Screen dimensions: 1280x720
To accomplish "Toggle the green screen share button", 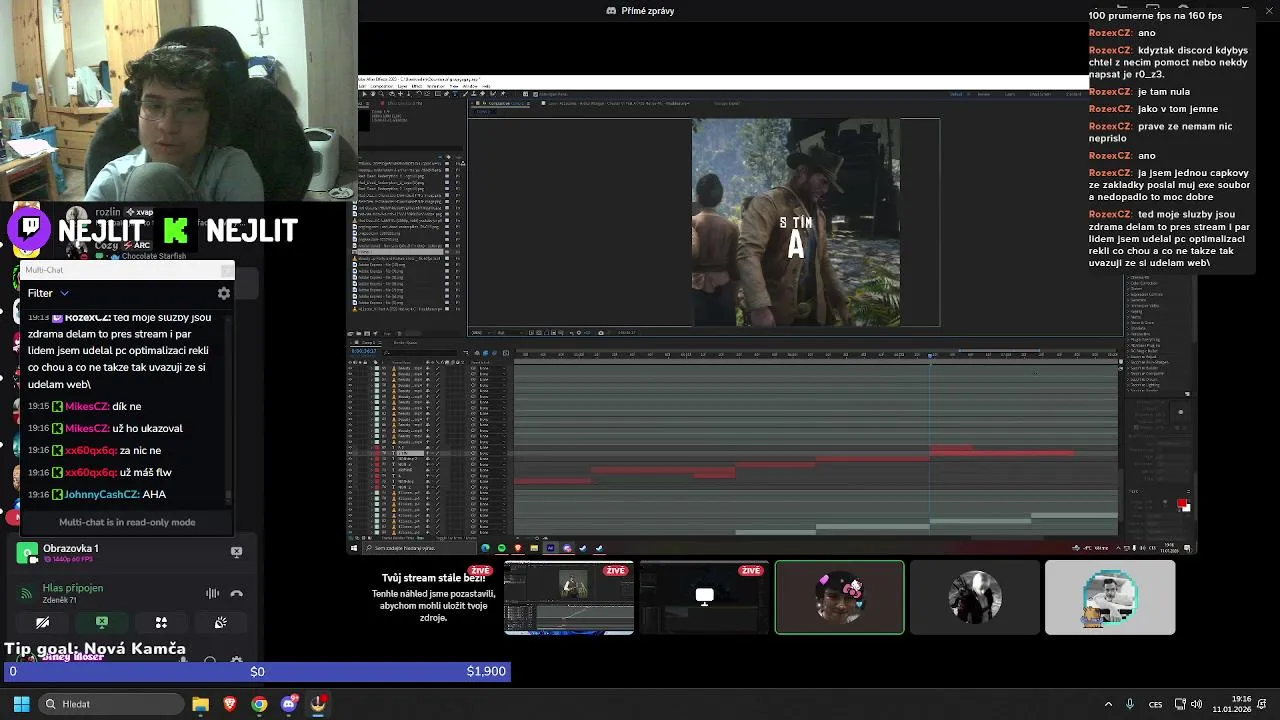I will [x=101, y=622].
